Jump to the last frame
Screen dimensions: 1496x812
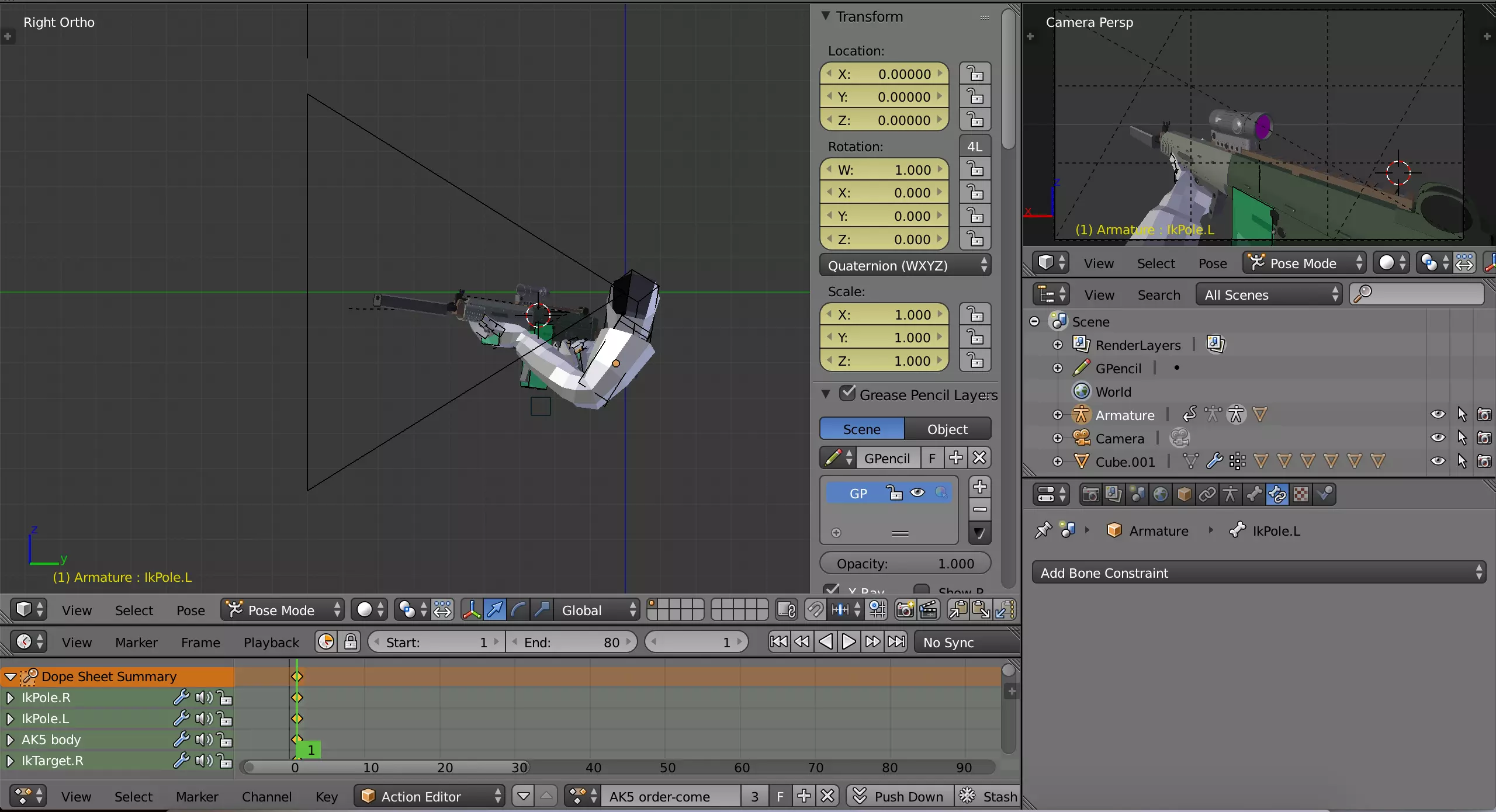(x=896, y=642)
